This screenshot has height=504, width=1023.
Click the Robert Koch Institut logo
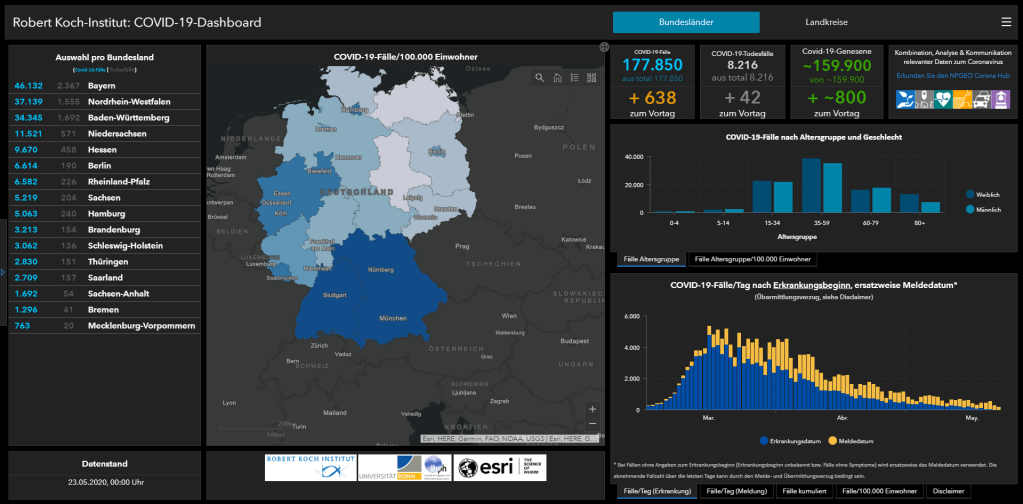[x=309, y=468]
